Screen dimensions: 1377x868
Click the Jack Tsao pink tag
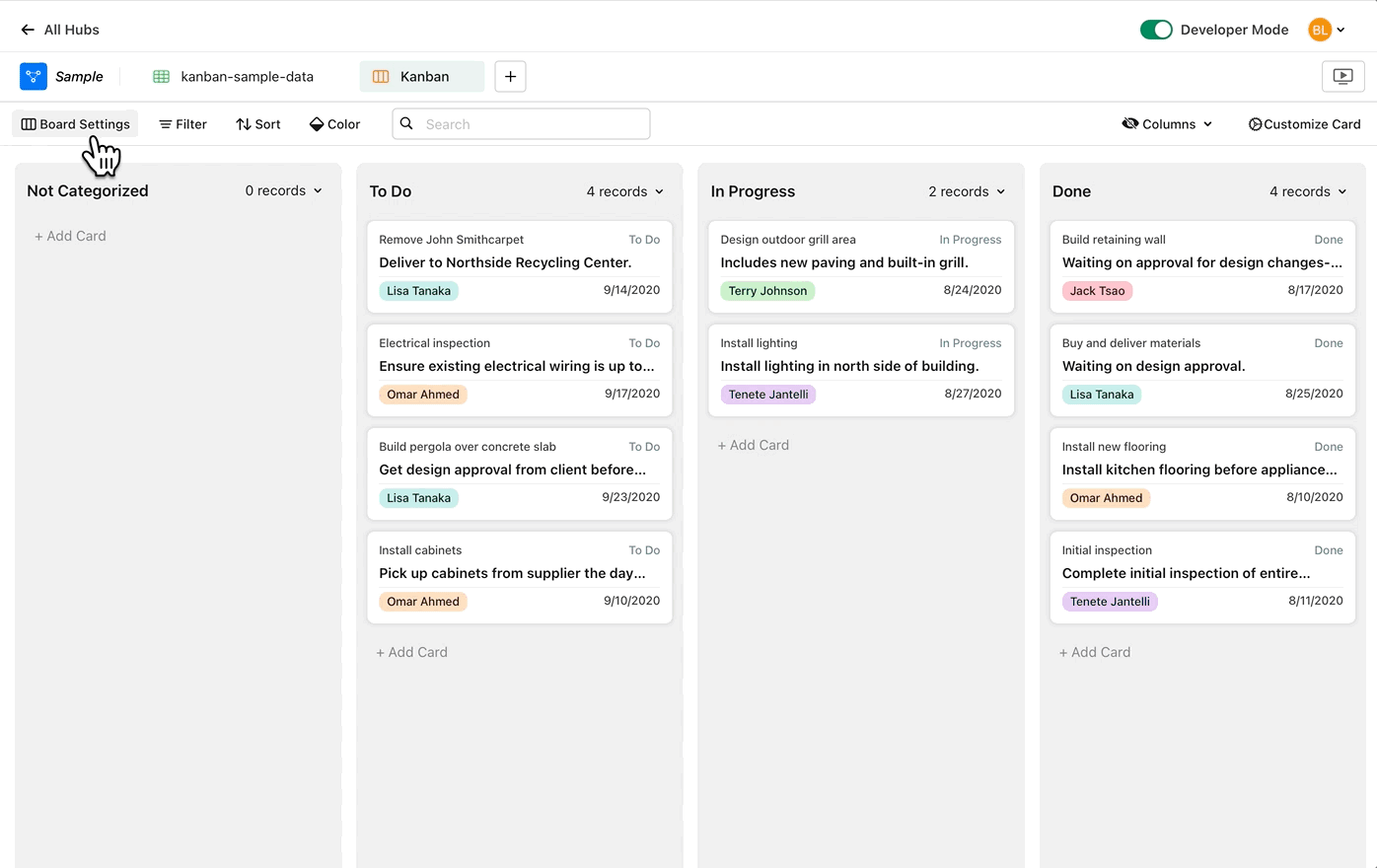click(x=1097, y=291)
